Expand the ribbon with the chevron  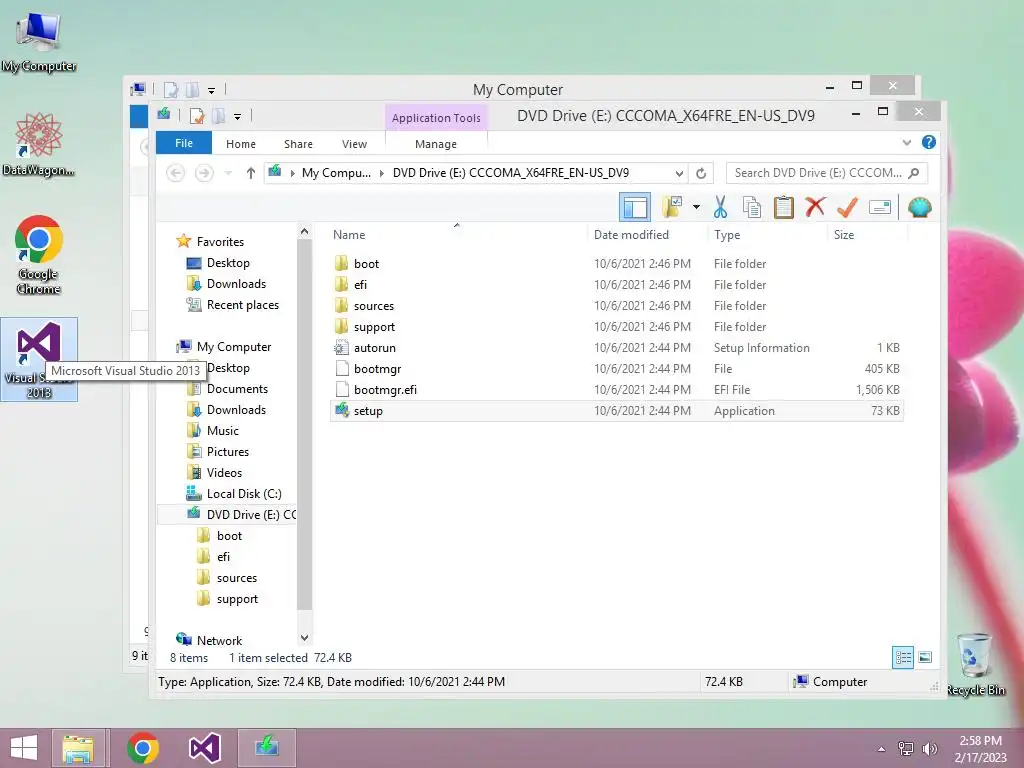click(x=906, y=142)
